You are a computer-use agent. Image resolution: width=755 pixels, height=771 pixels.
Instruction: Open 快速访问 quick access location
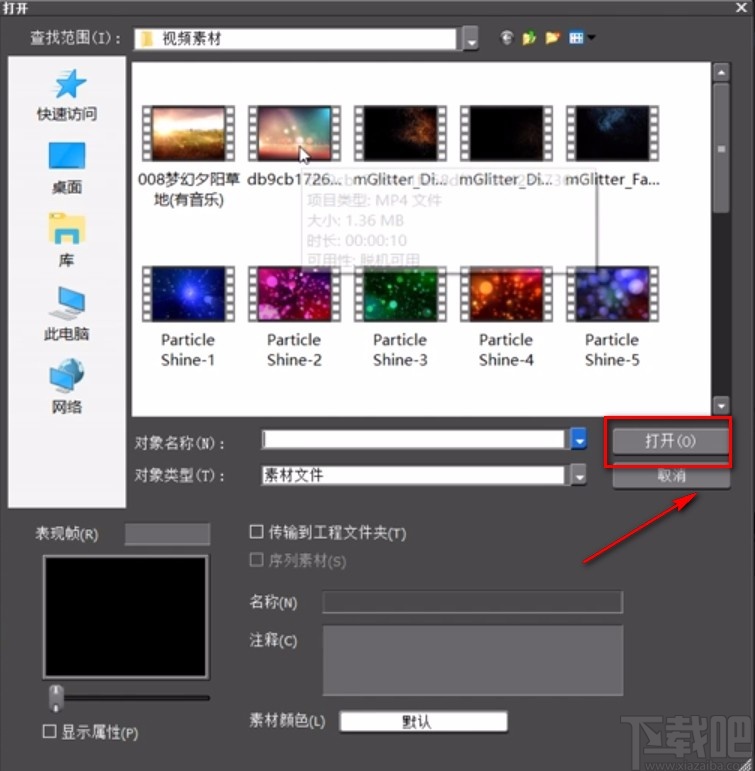[67, 95]
